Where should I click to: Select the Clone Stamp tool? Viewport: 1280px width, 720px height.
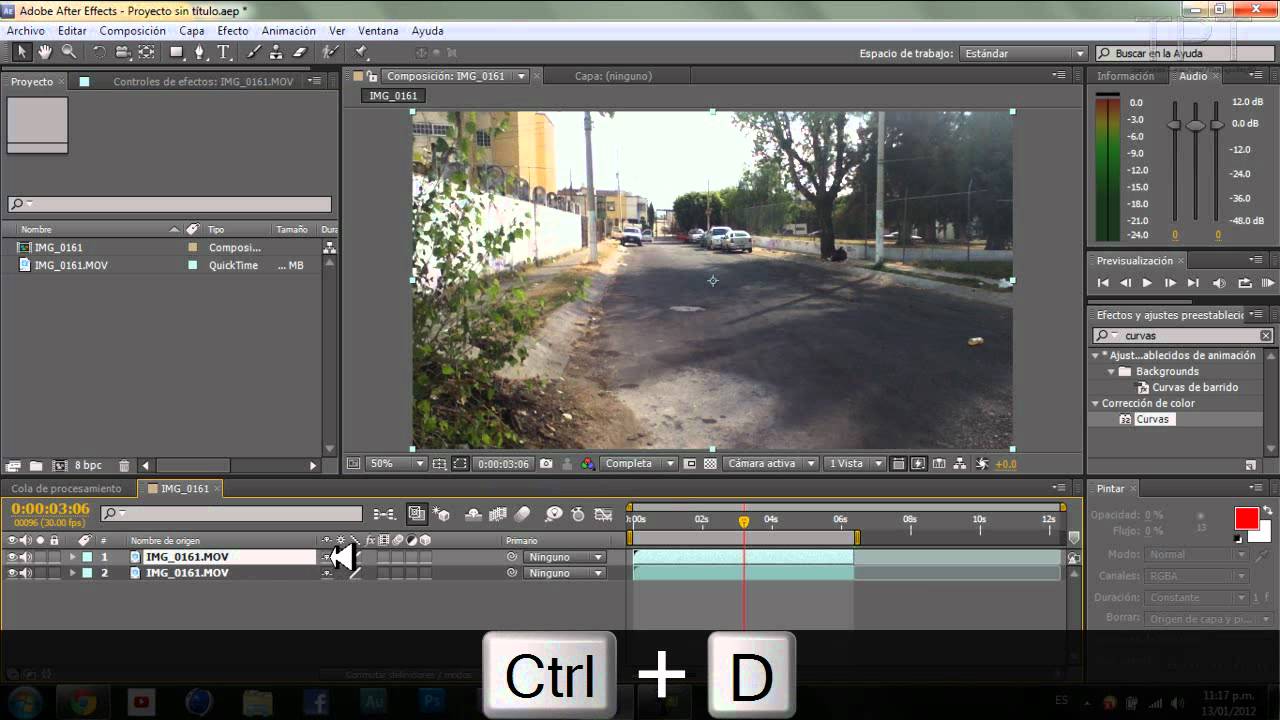coord(276,52)
